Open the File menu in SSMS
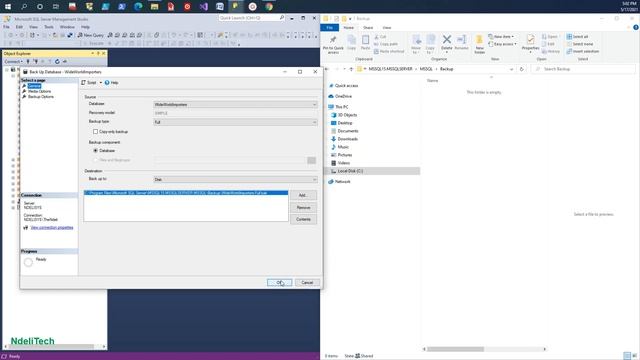The image size is (640, 360). (x=7, y=27)
